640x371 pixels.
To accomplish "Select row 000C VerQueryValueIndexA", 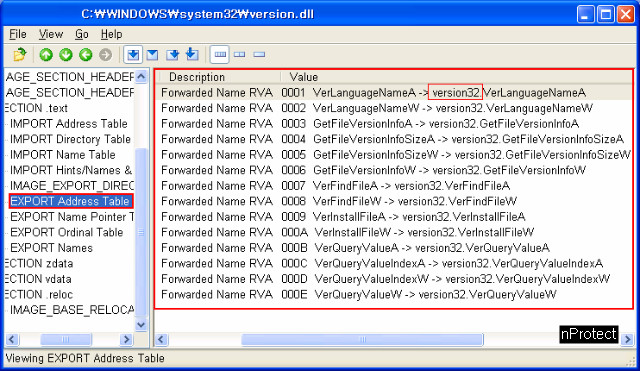I will click(394, 263).
